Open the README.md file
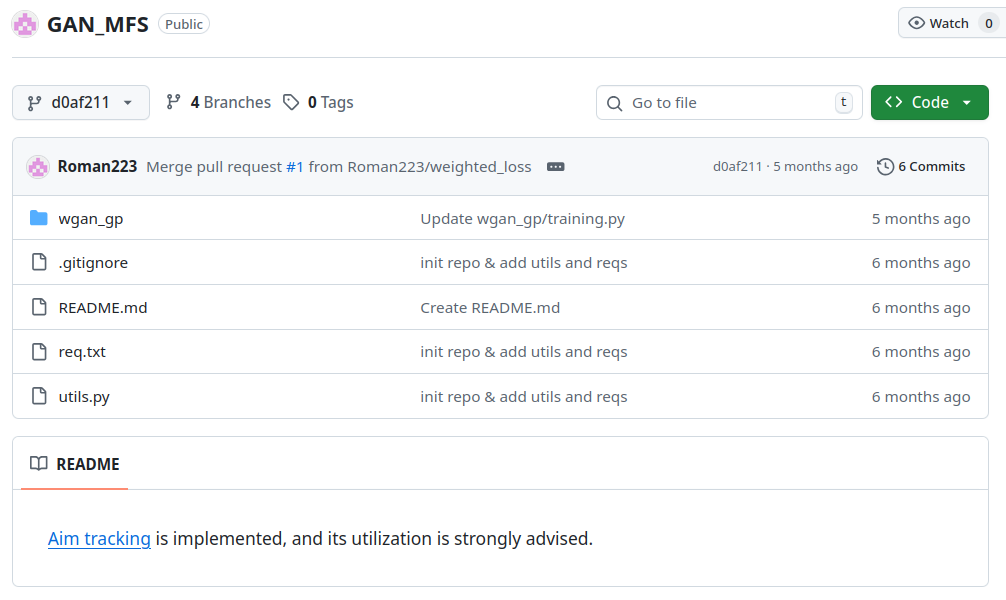 (103, 308)
